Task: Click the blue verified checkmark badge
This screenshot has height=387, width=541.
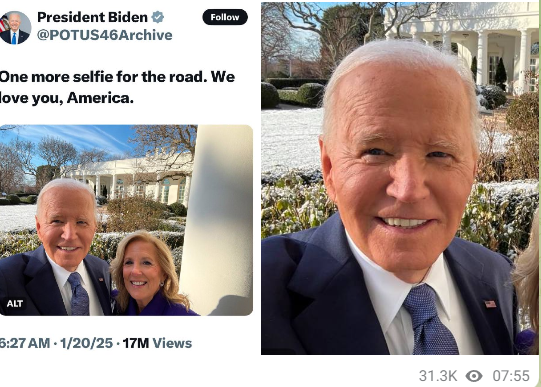Action: click(158, 17)
